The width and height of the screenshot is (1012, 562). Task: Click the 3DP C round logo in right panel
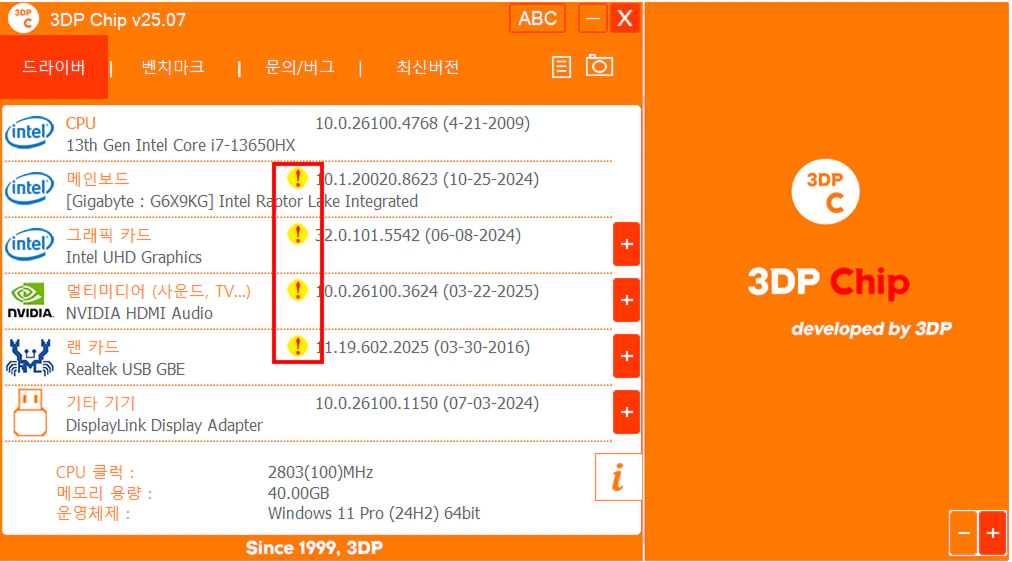click(x=825, y=192)
